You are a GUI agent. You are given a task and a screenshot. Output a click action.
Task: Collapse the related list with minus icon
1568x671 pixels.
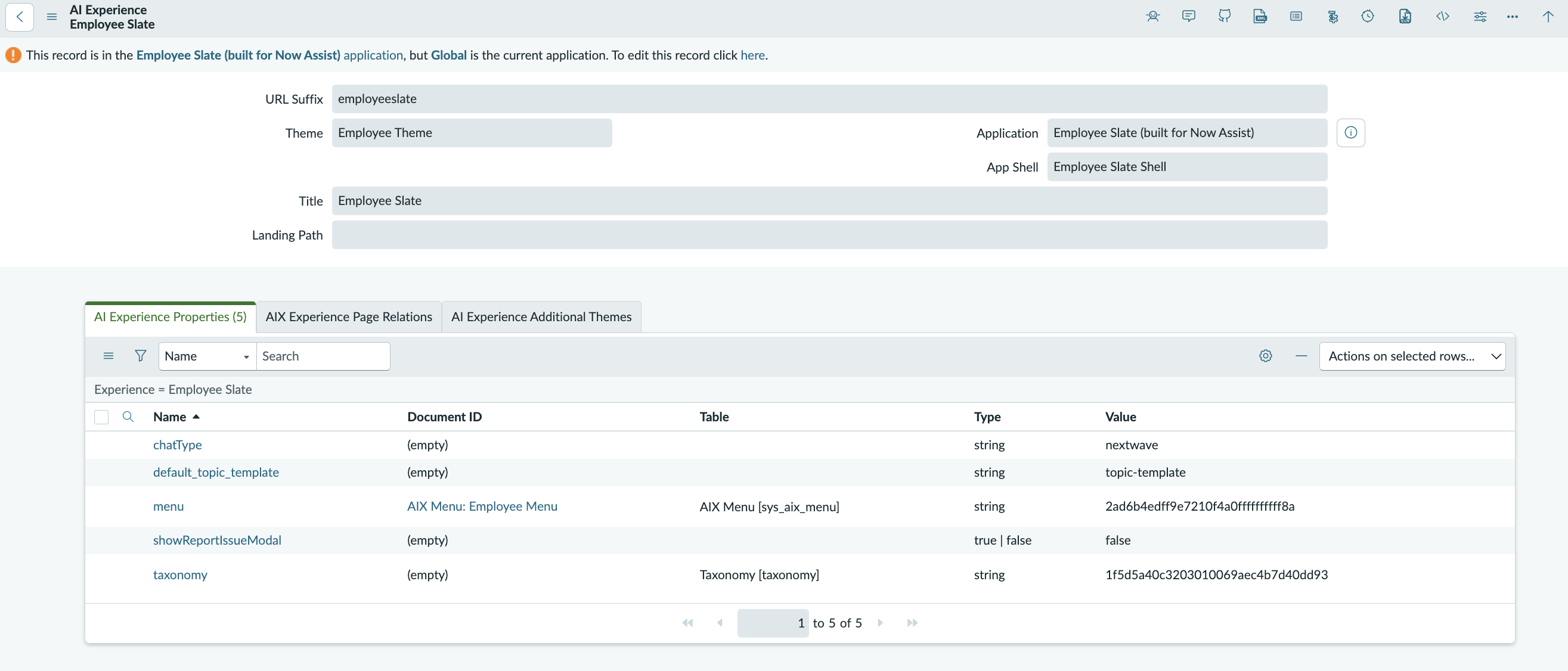[1301, 356]
